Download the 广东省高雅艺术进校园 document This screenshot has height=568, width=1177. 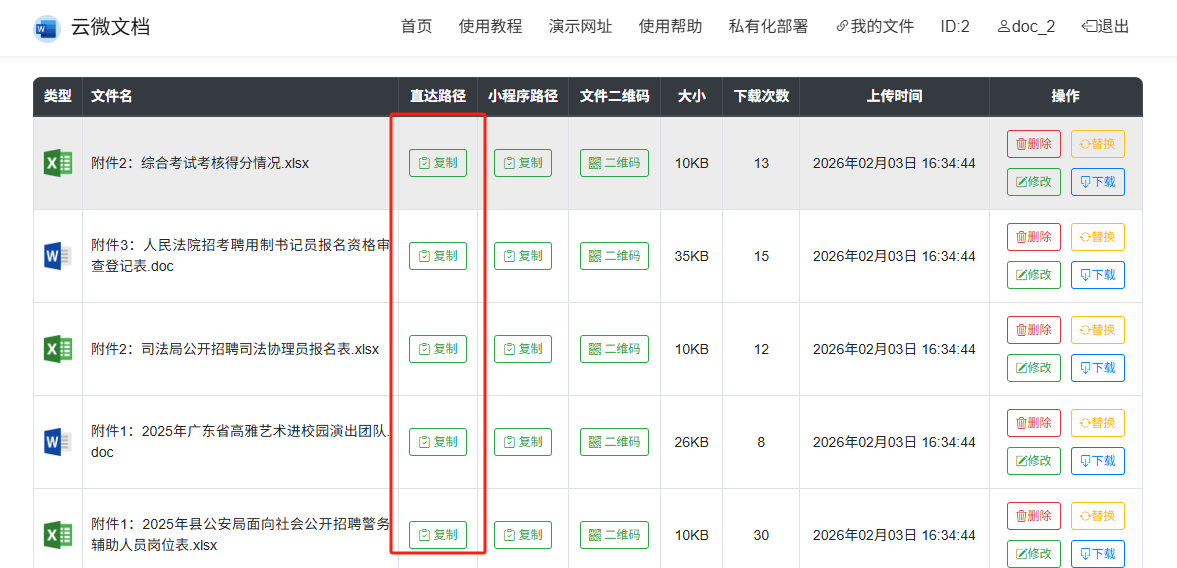pyautogui.click(x=1097, y=461)
